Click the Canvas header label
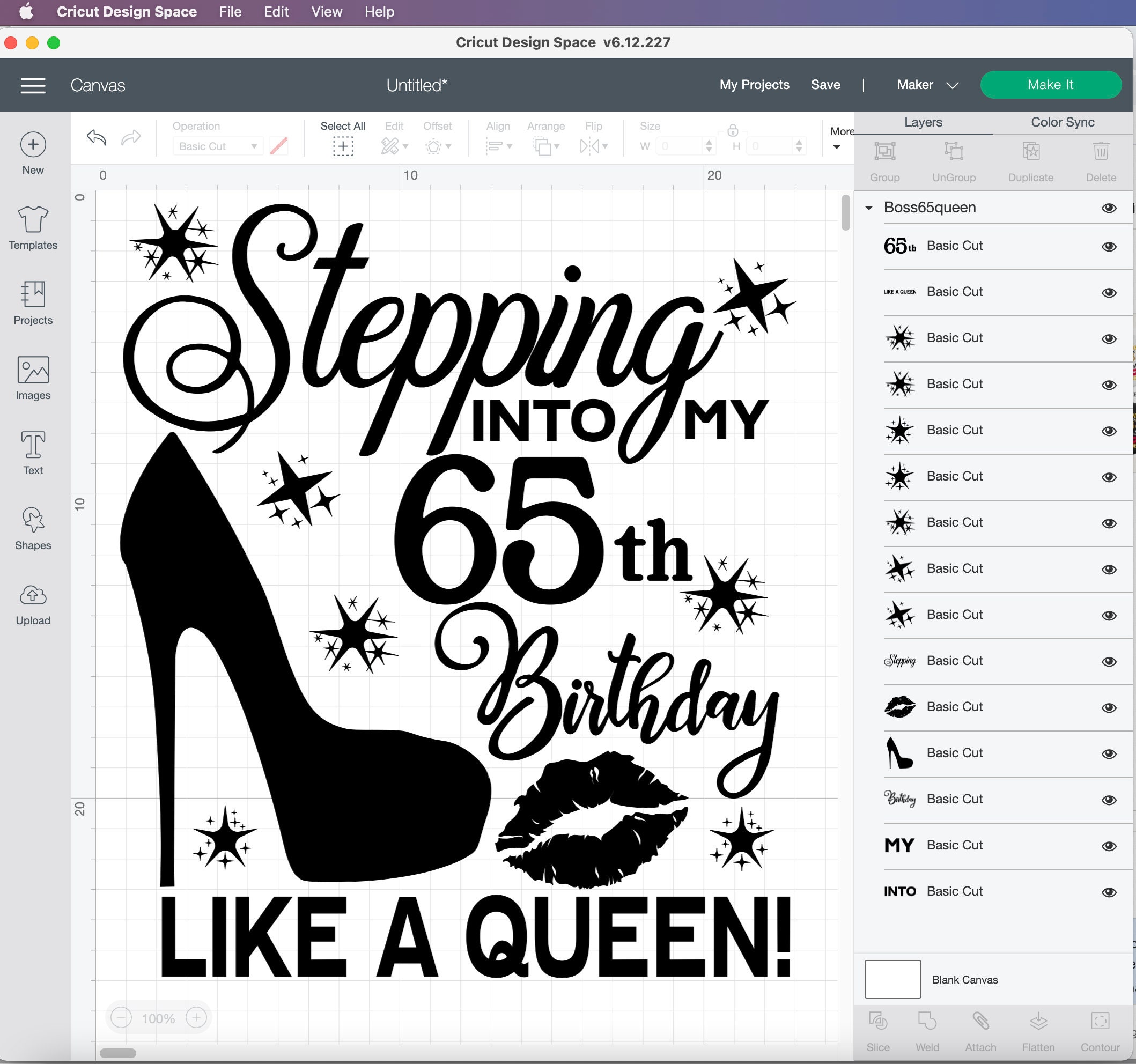This screenshot has height=1064, width=1136. [x=98, y=85]
